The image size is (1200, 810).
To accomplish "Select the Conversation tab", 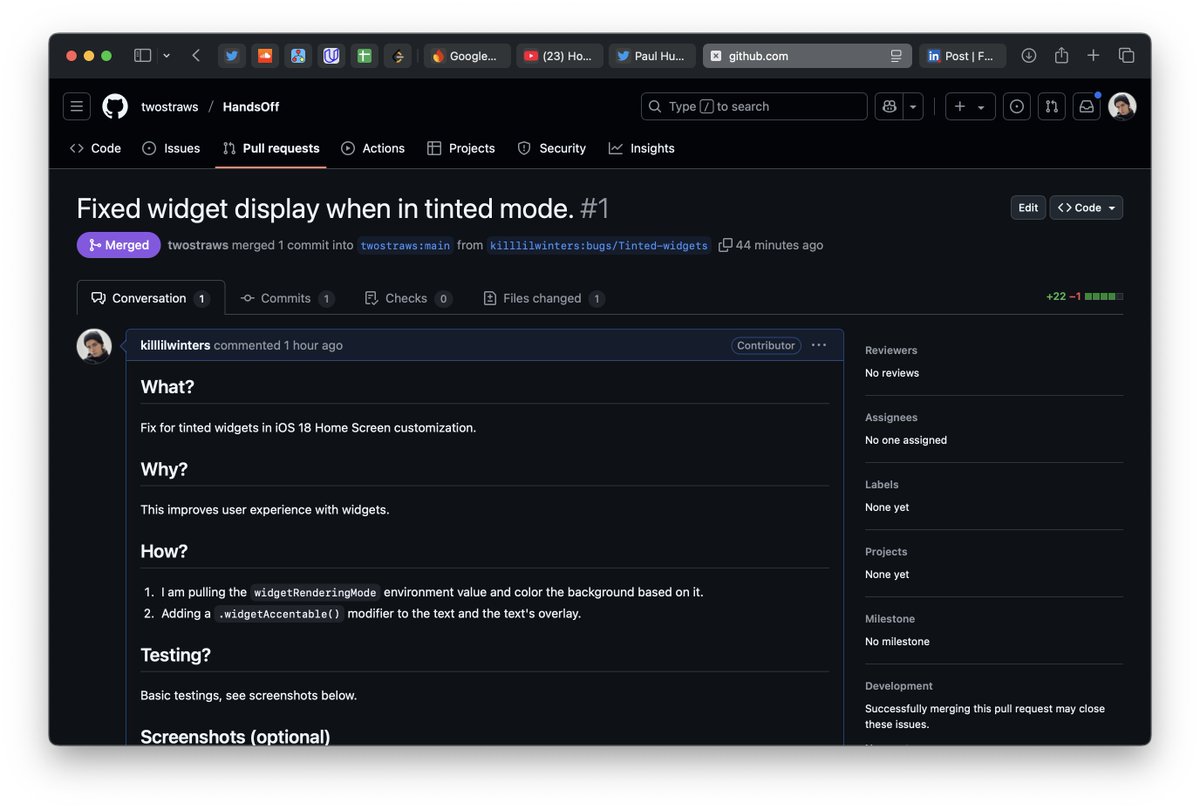I will point(151,298).
